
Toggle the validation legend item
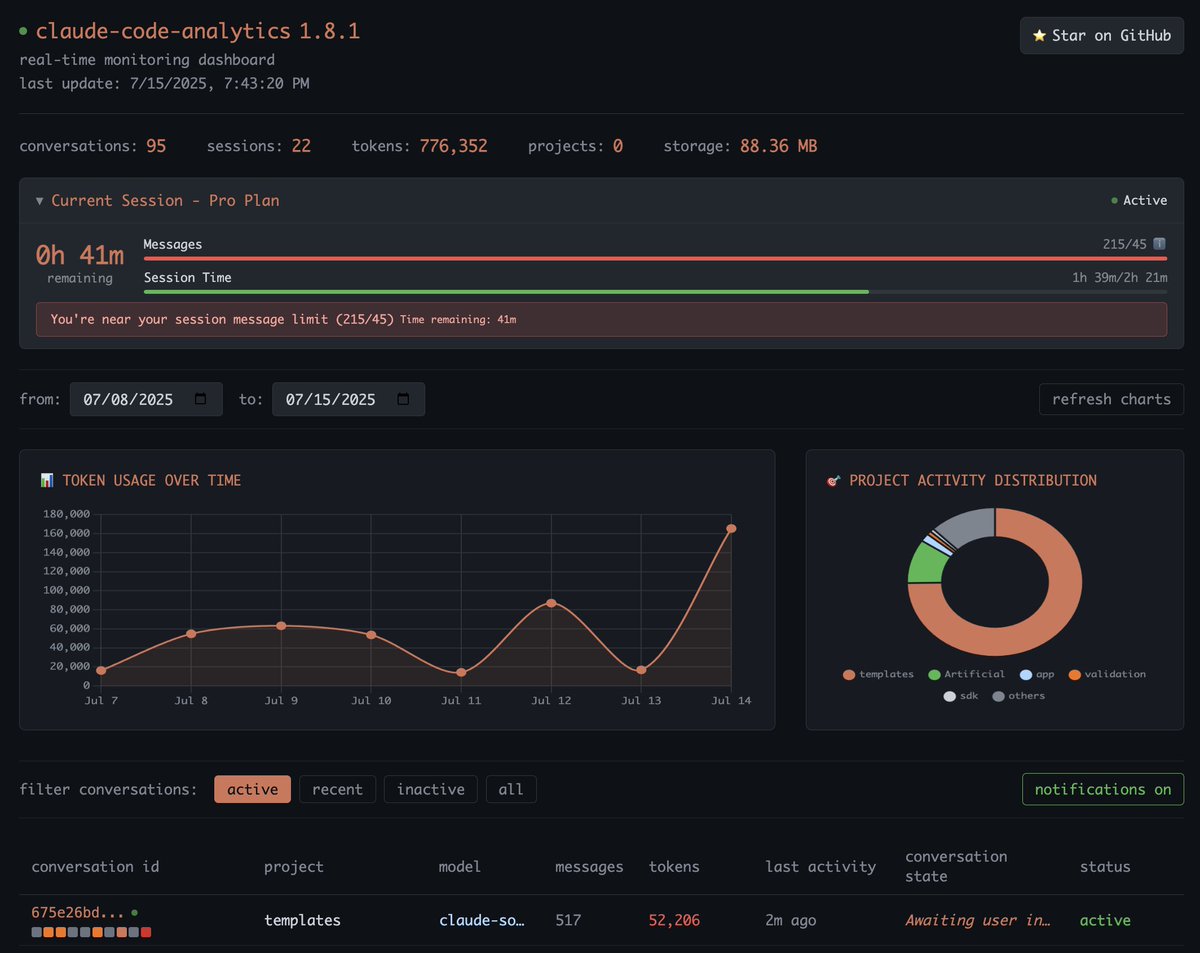click(x=1107, y=674)
